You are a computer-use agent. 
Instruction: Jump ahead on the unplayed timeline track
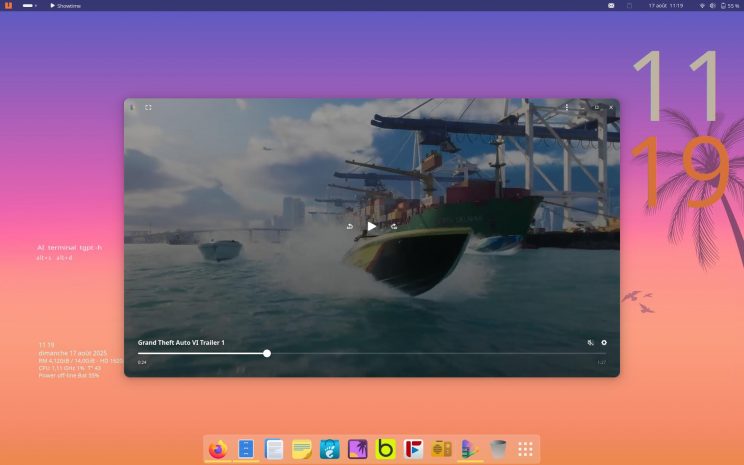pos(438,353)
